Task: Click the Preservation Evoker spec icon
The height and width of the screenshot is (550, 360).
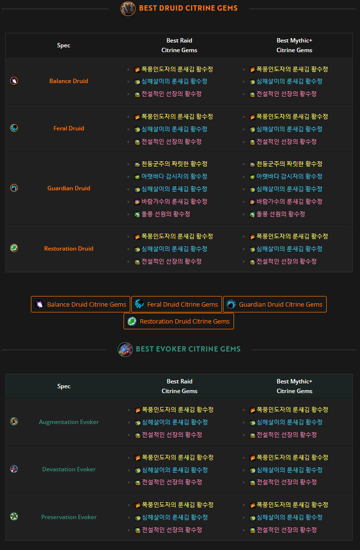Action: click(14, 516)
